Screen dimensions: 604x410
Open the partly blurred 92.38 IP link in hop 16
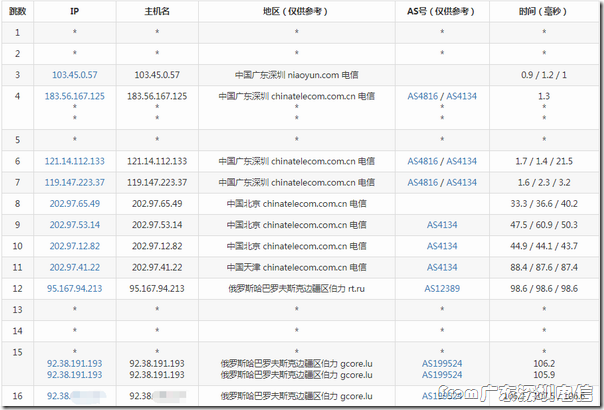click(76, 396)
